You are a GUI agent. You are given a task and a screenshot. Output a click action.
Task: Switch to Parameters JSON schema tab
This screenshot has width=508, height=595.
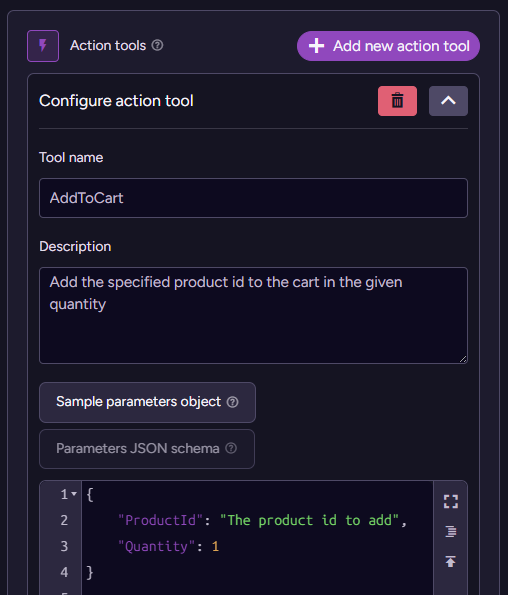coord(147,449)
